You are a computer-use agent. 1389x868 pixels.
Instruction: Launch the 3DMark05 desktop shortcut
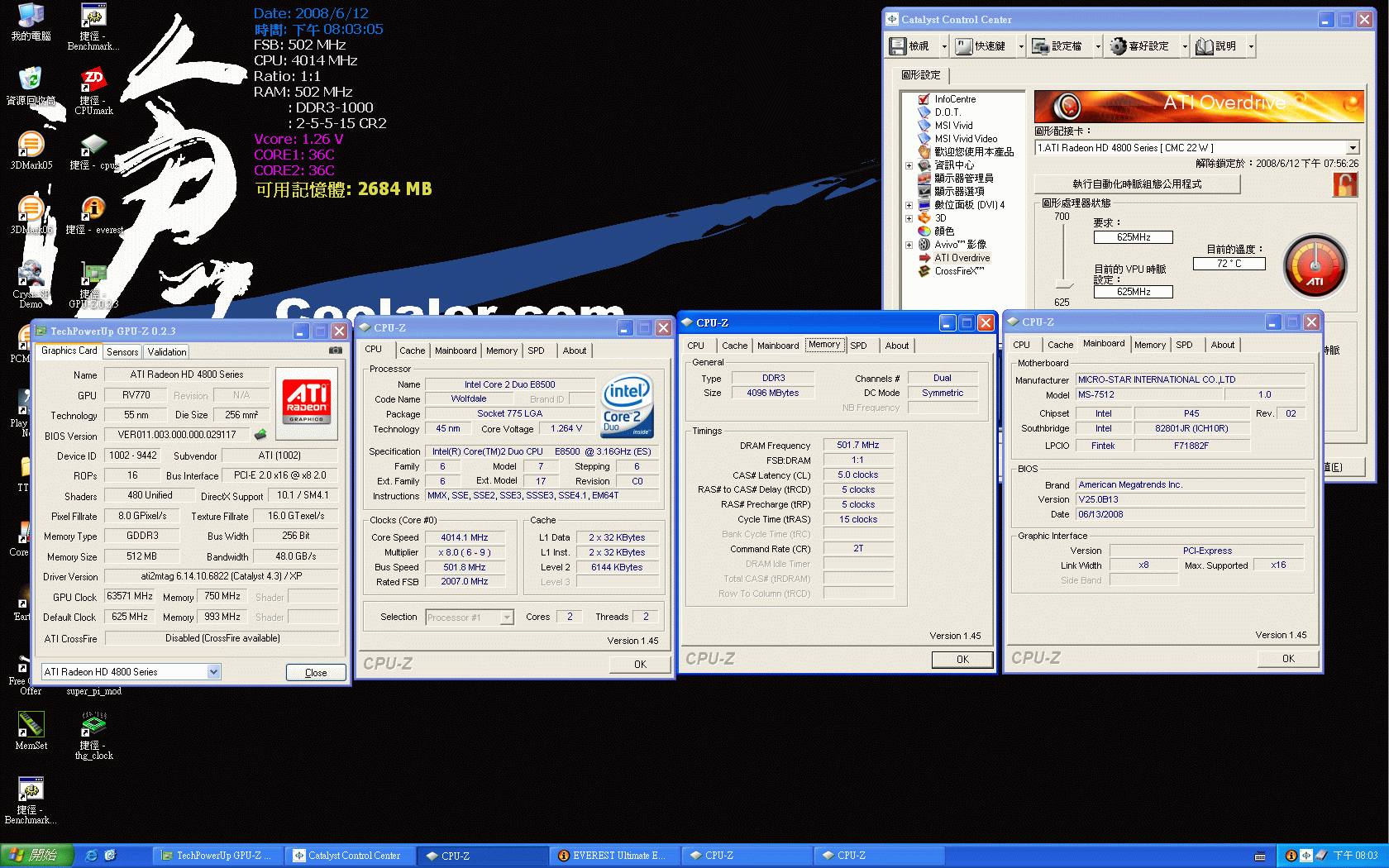(x=31, y=150)
